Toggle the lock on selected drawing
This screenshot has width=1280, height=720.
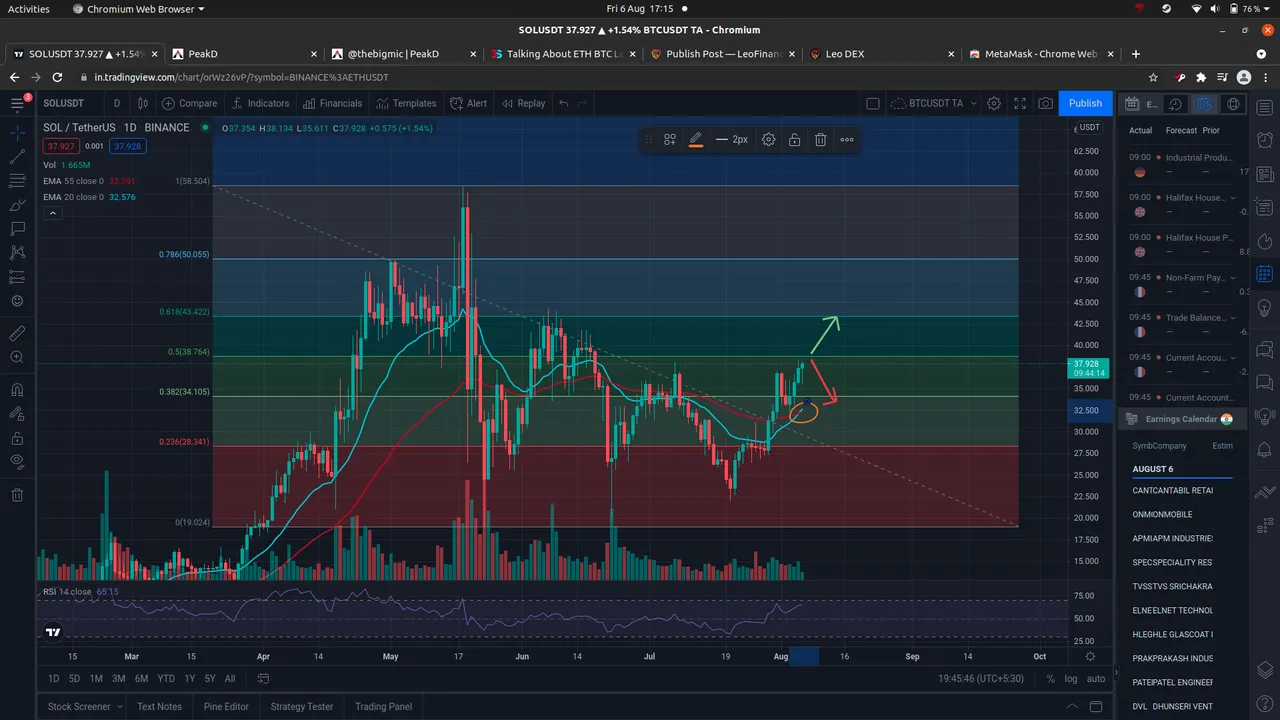(x=794, y=140)
